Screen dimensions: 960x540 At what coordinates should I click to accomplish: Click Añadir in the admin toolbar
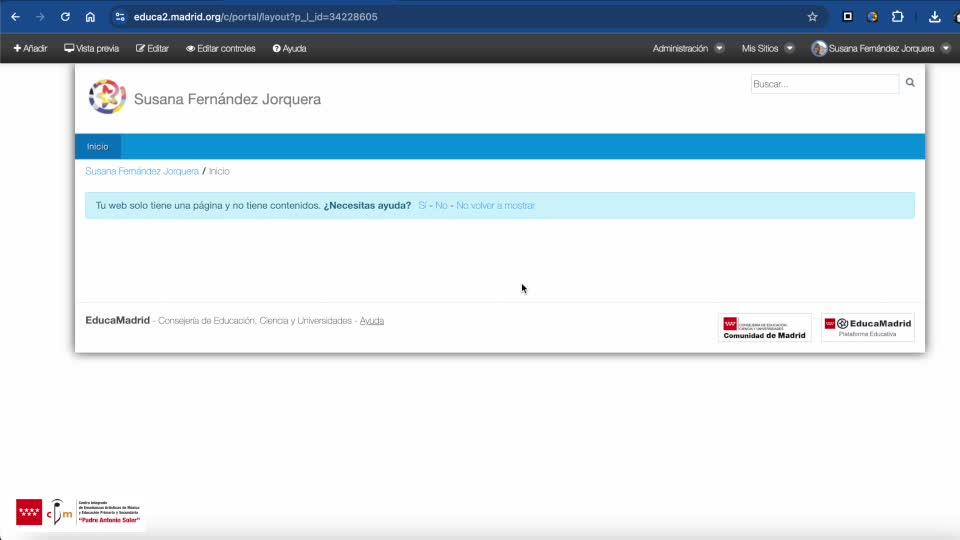(30, 48)
